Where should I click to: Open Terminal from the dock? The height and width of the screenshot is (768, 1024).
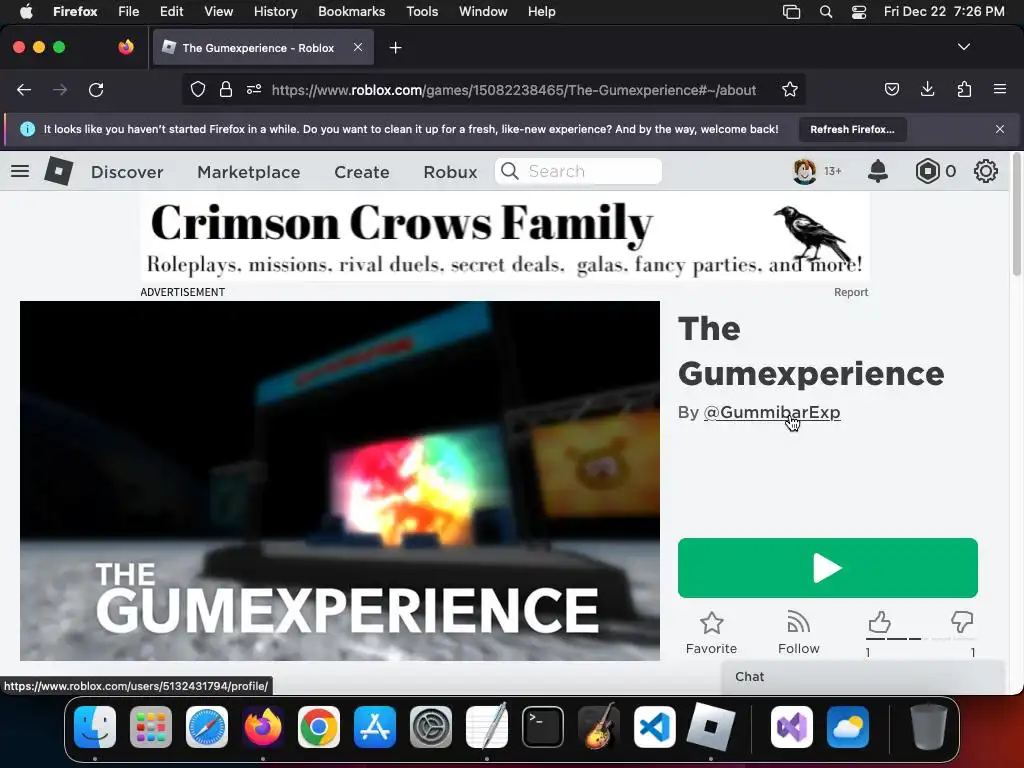tap(543, 727)
